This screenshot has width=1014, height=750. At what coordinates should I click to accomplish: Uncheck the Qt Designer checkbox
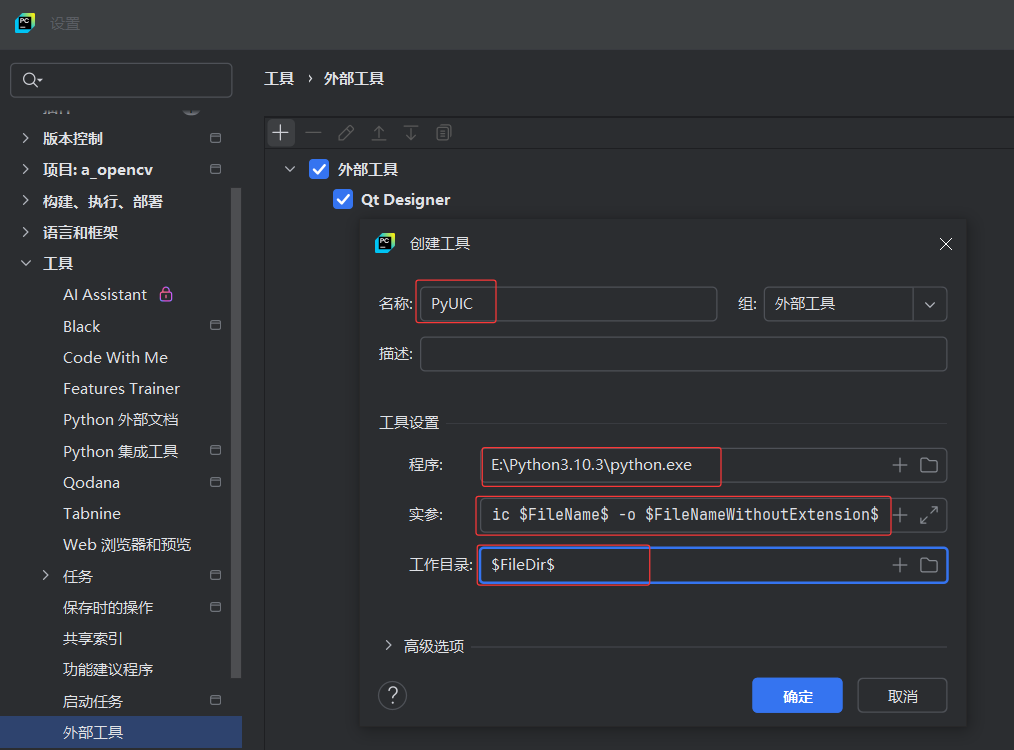click(x=343, y=199)
